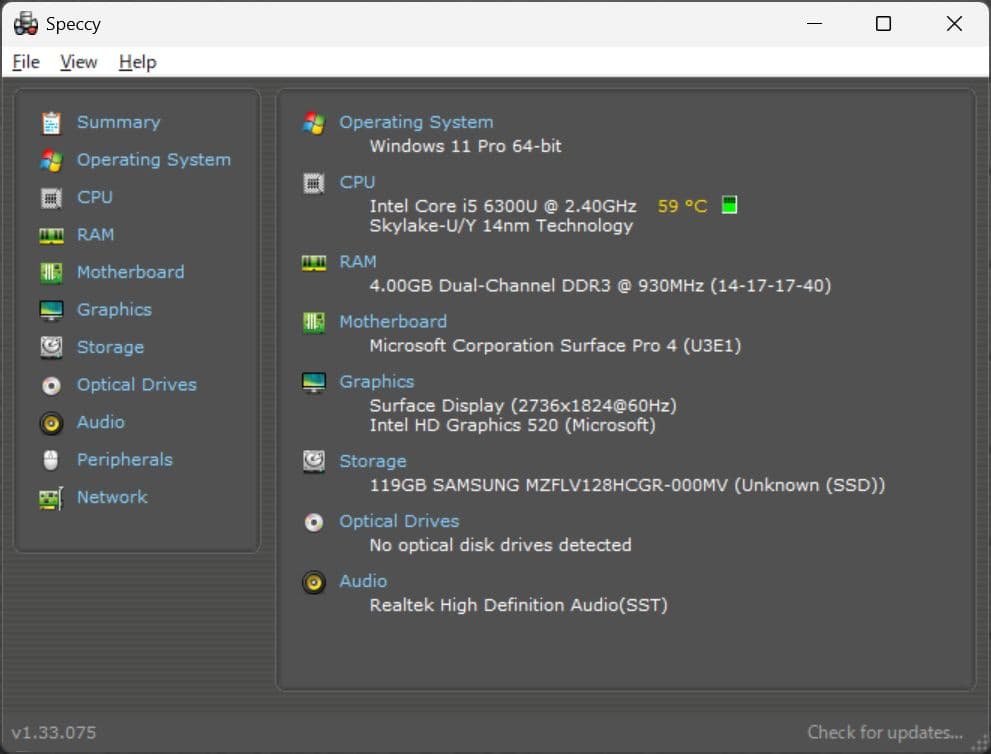Click the Graphics monitor icon in sidebar
This screenshot has height=754, width=991.
51,310
